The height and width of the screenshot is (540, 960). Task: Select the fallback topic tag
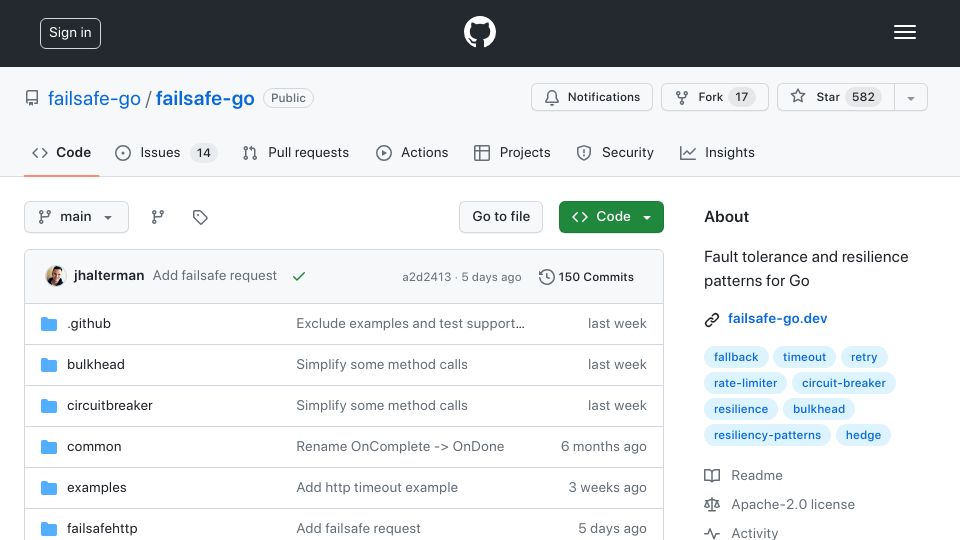[736, 357]
